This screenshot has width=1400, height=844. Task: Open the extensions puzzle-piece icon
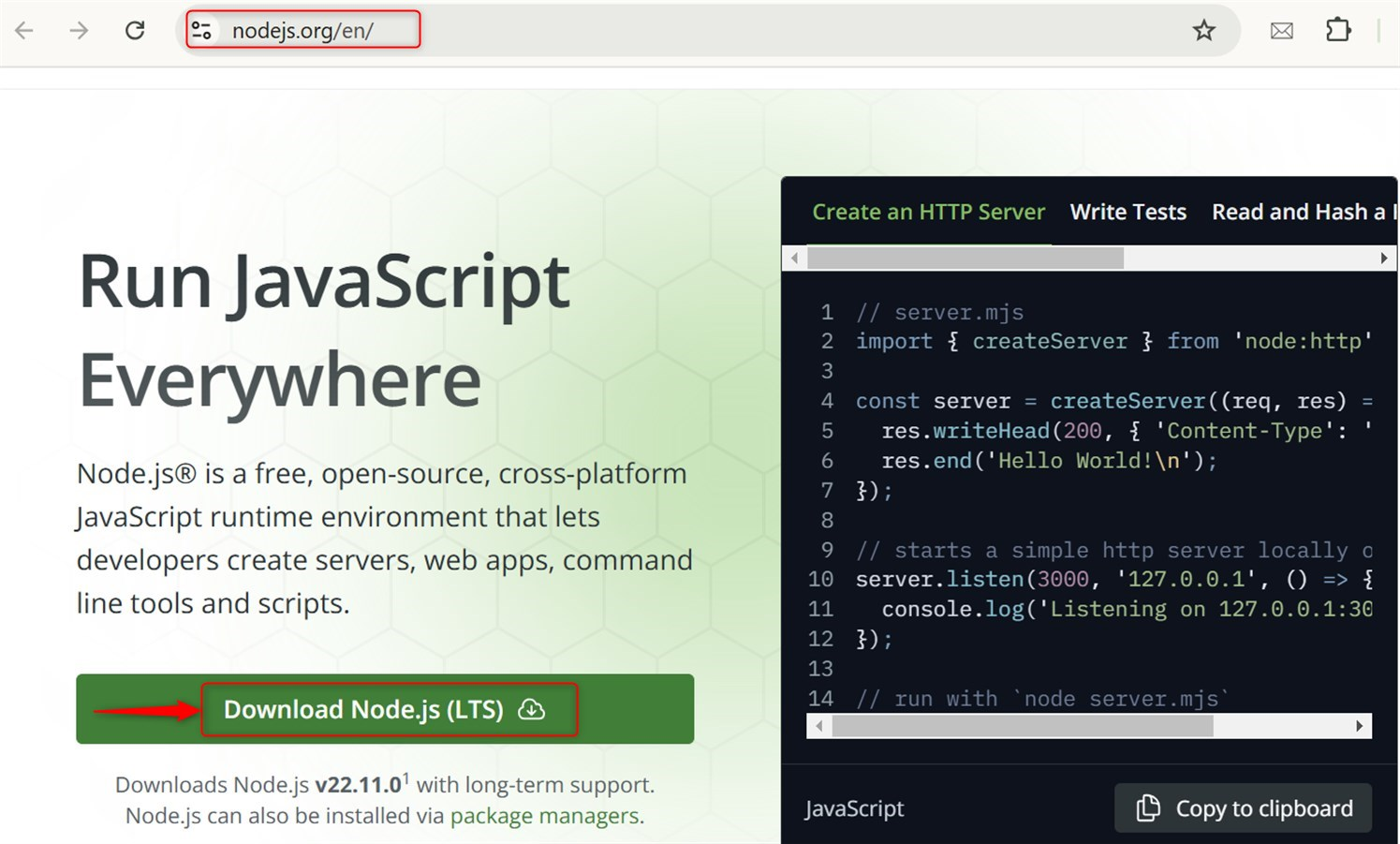tap(1338, 30)
